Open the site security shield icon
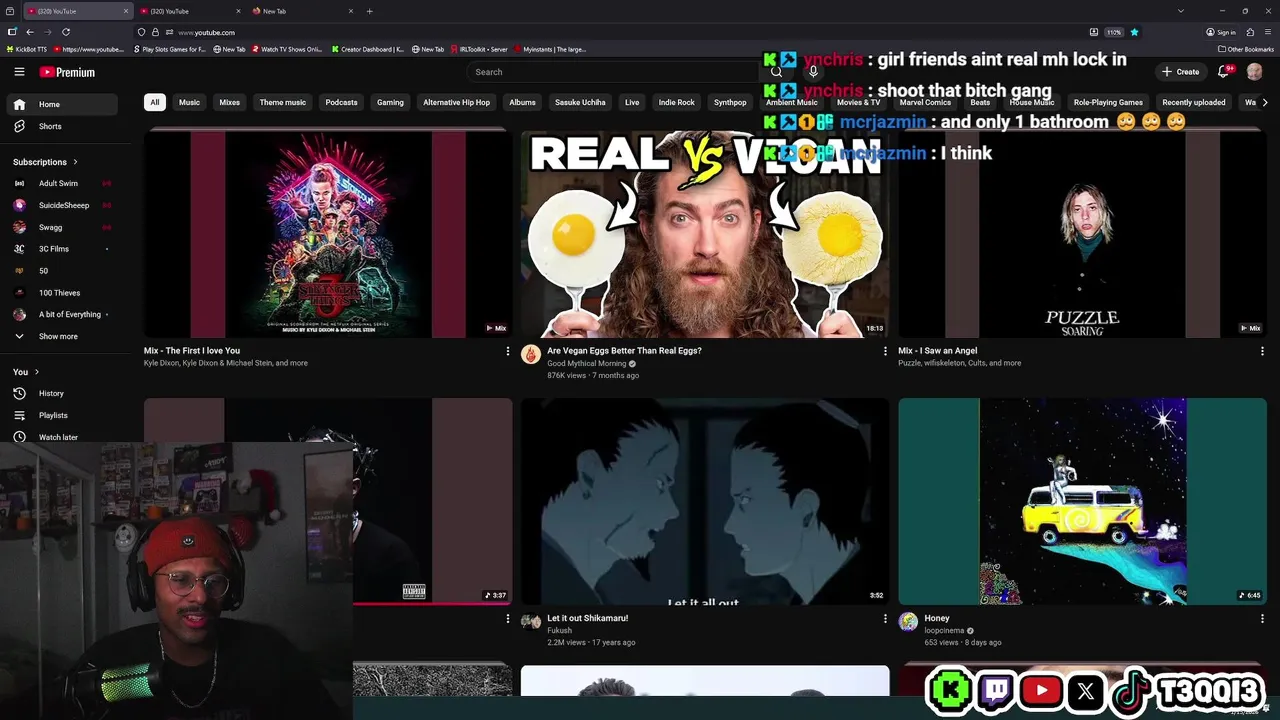1280x720 pixels. click(x=141, y=32)
